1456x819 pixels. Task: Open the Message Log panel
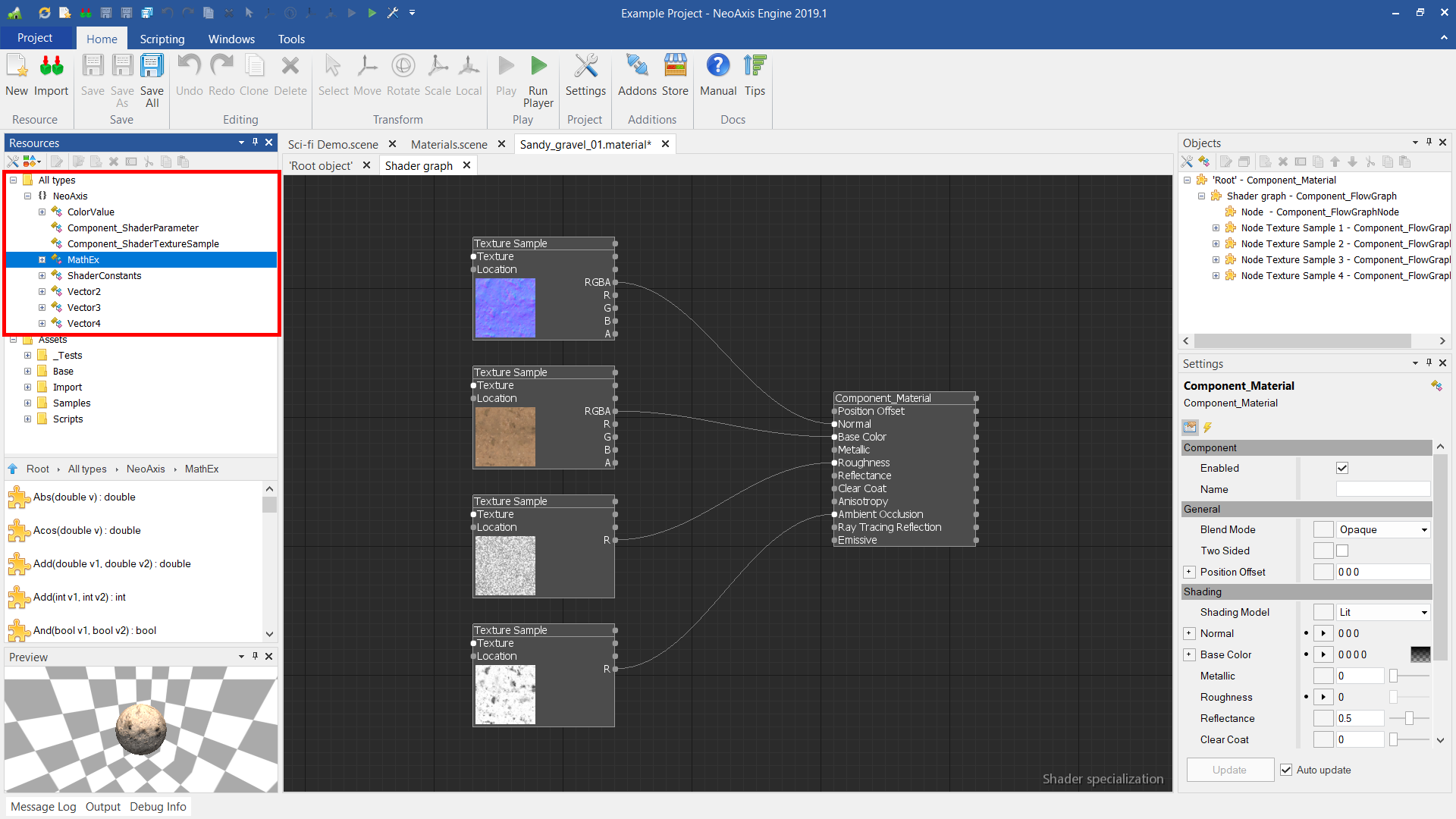pos(43,807)
